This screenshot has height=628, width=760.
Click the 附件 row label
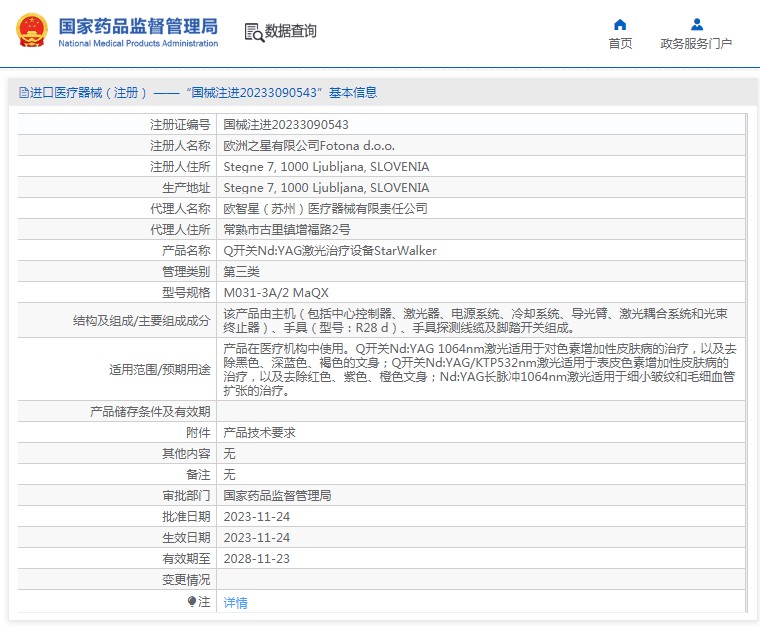[x=198, y=432]
